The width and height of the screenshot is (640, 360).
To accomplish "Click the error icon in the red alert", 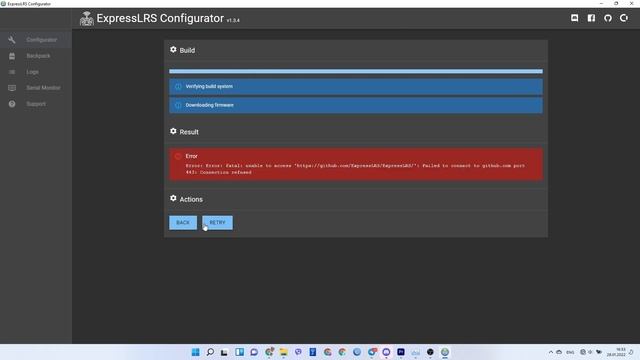I will coord(178,156).
